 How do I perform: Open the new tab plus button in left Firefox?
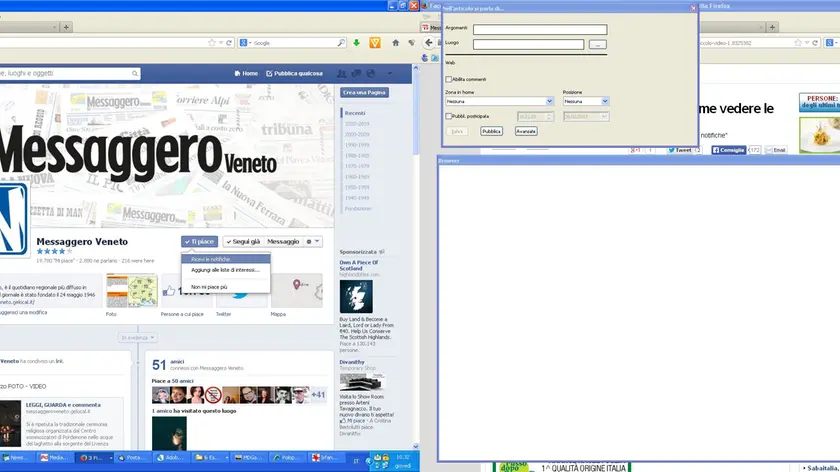[66, 27]
